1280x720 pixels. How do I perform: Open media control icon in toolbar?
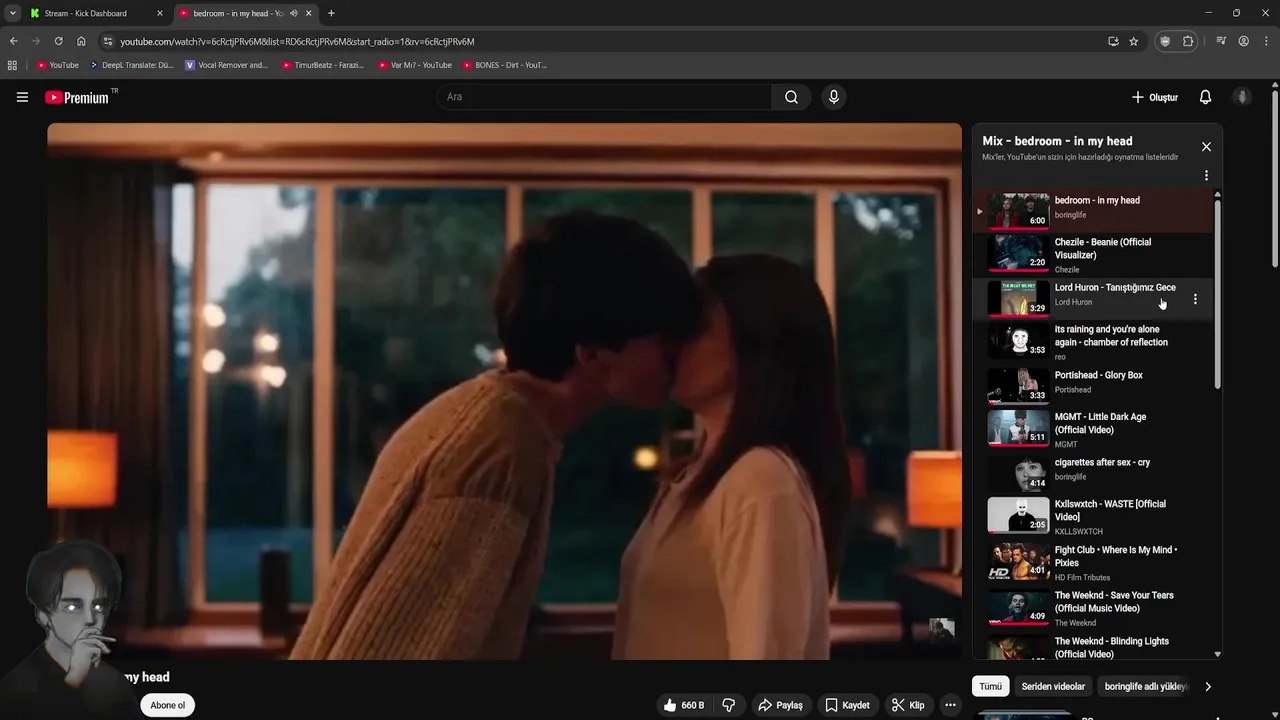point(1221,41)
